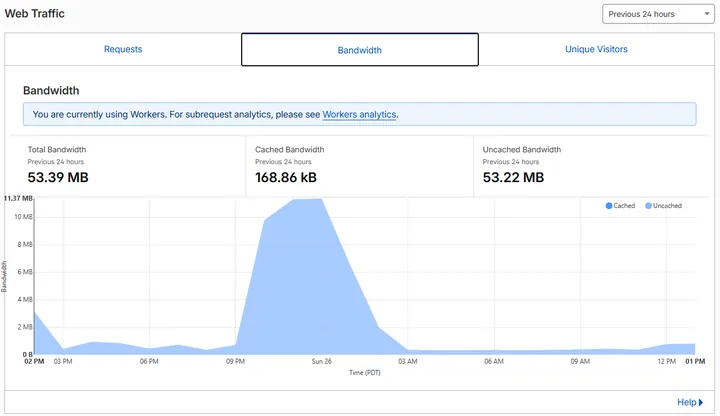Select the Bandwidth tab

pyautogui.click(x=360, y=50)
